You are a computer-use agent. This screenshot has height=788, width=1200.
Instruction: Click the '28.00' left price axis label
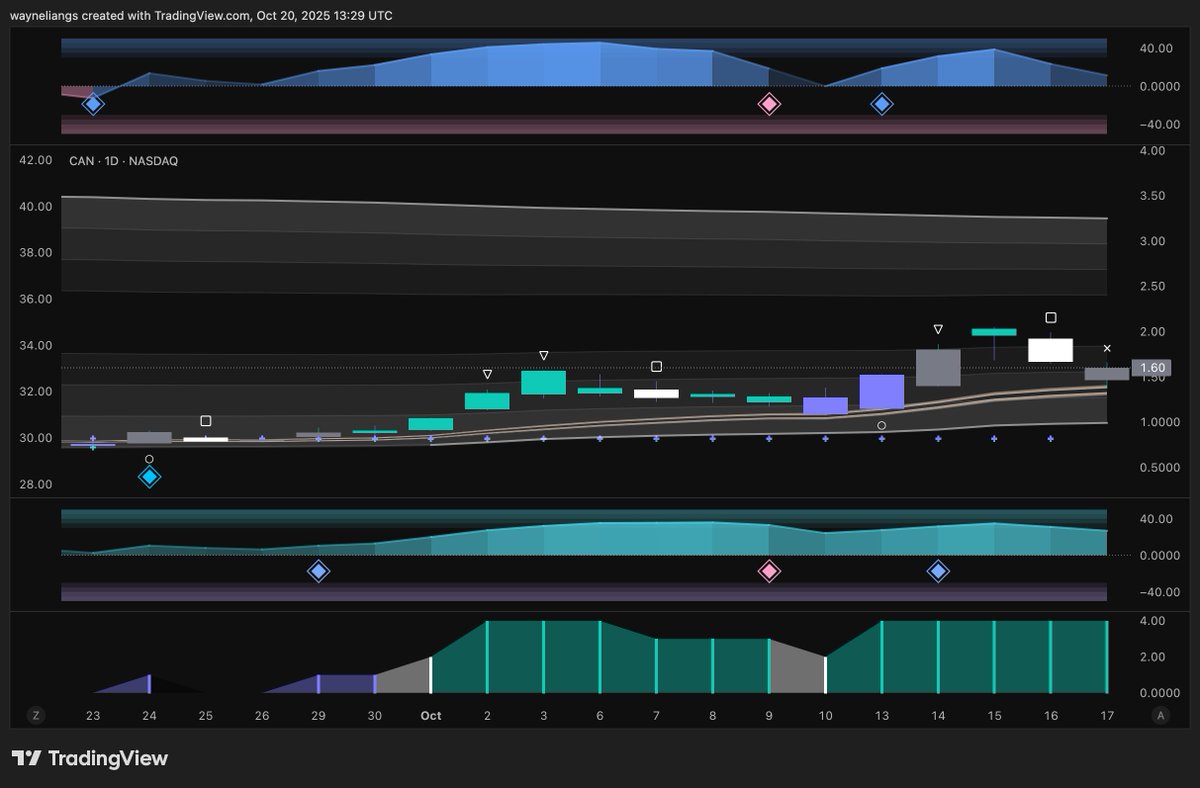(35, 485)
